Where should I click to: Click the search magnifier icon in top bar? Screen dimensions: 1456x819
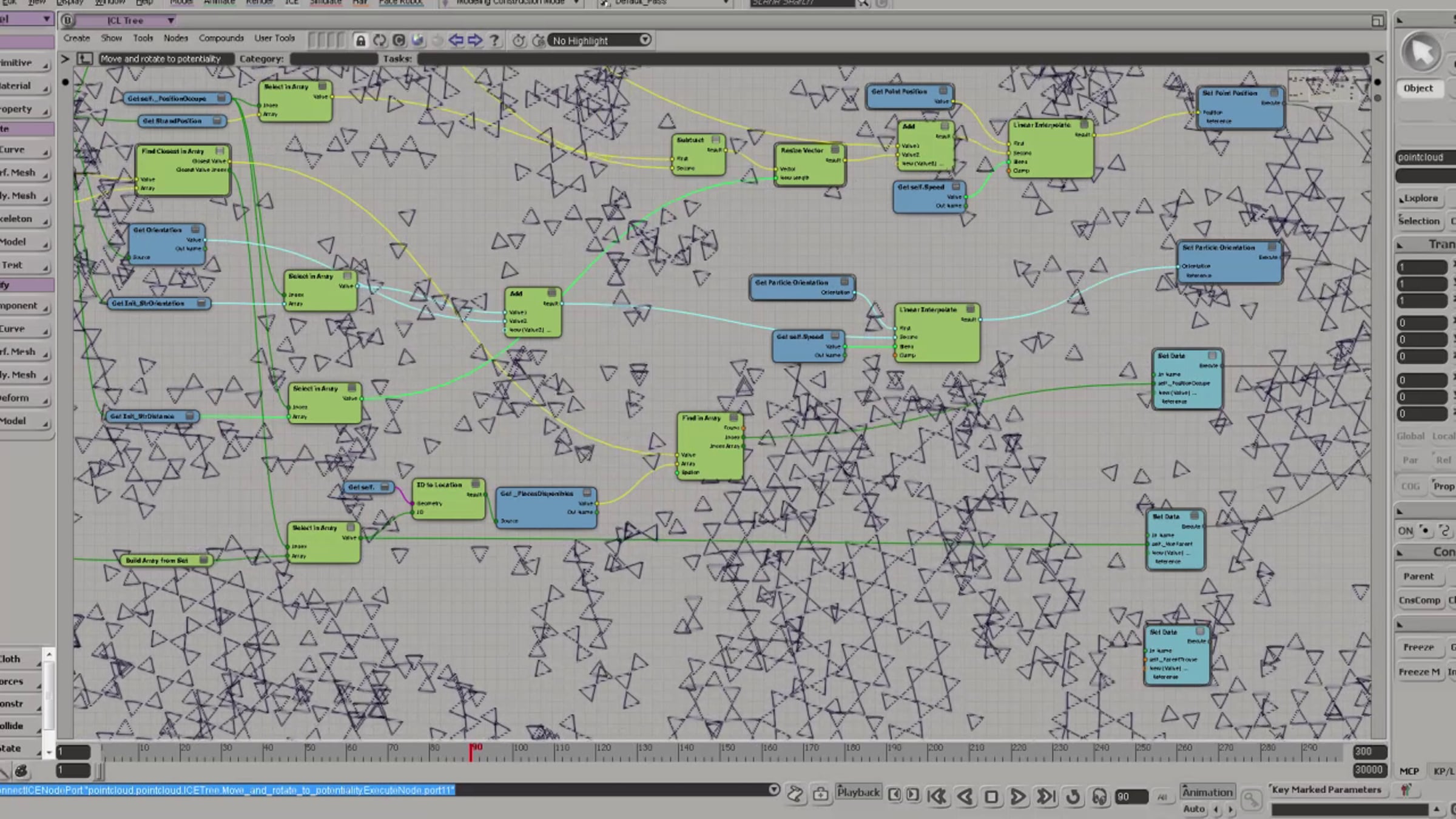pos(863,3)
